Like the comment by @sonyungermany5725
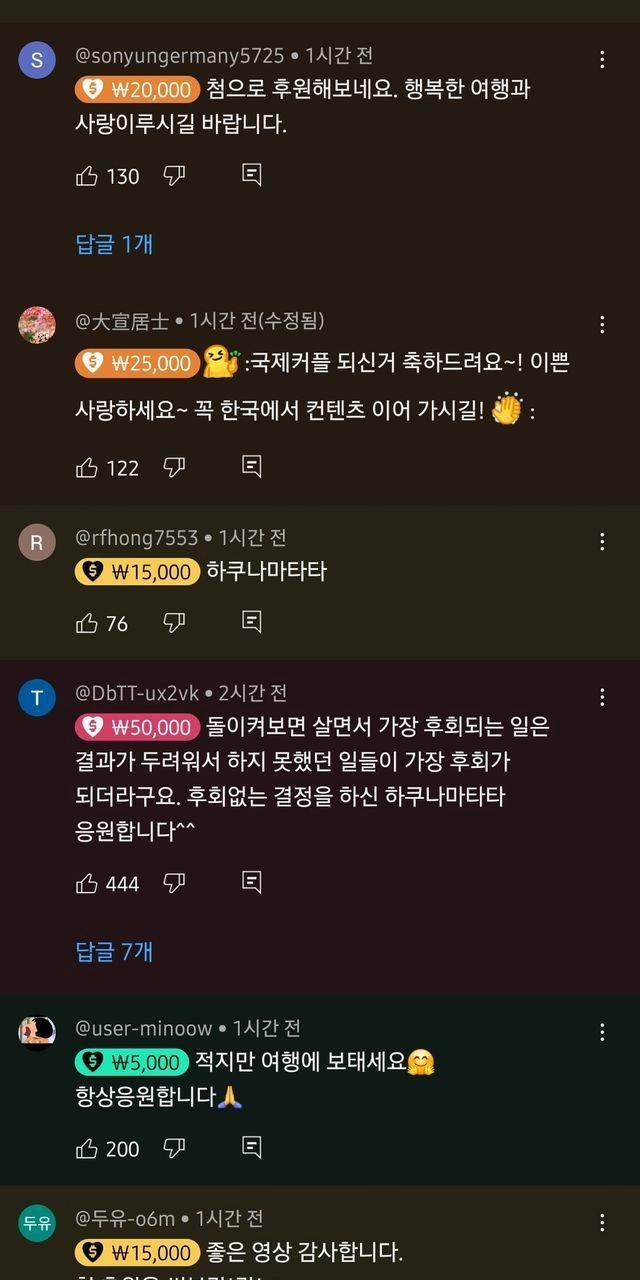 point(87,176)
